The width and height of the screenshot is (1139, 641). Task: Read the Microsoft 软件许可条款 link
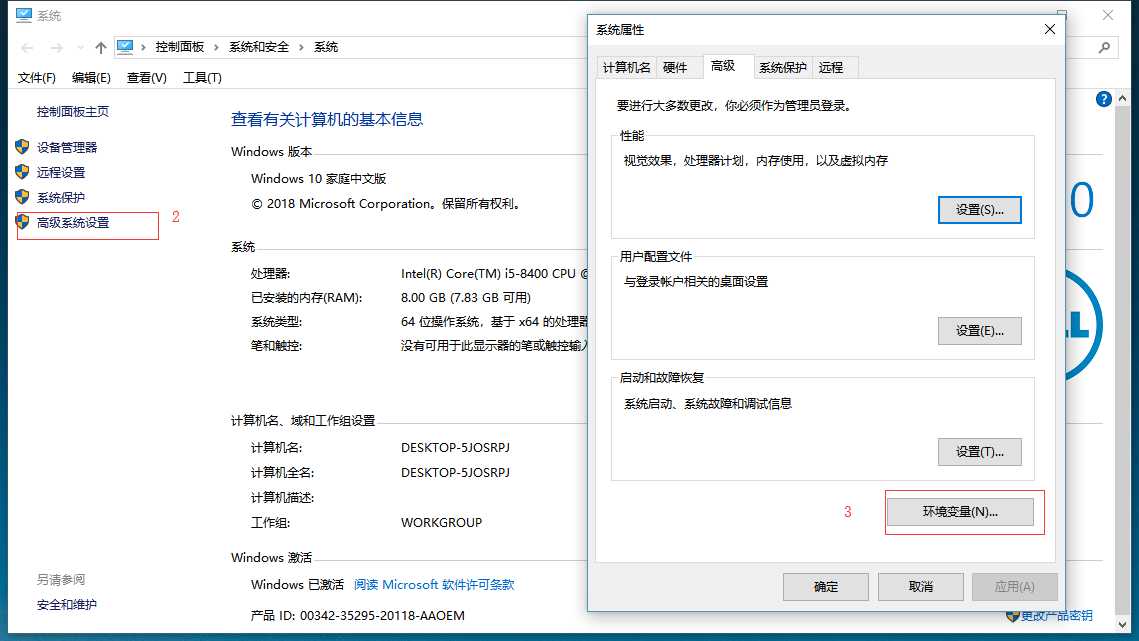coord(434,584)
